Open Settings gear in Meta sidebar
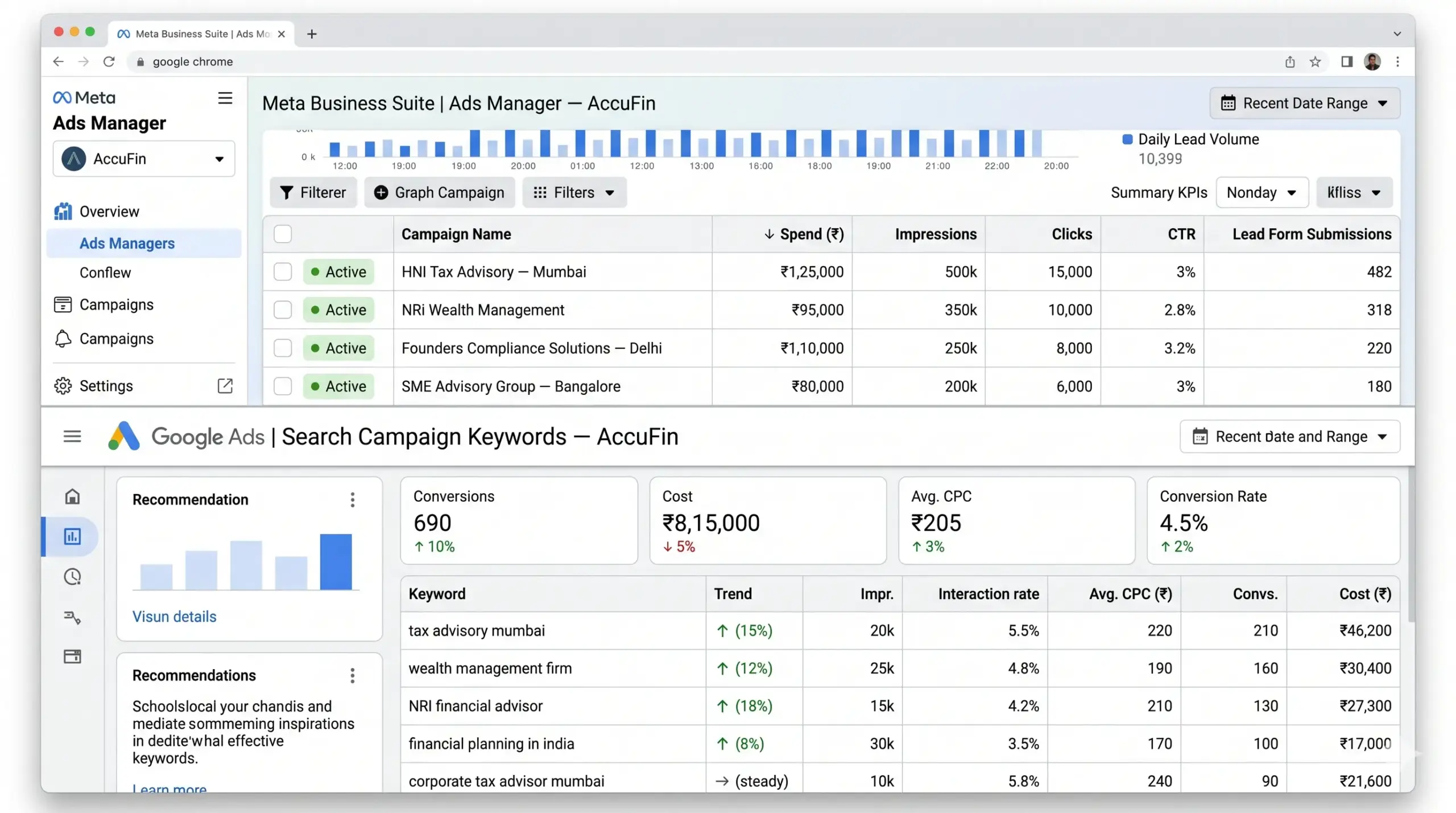 (63, 386)
